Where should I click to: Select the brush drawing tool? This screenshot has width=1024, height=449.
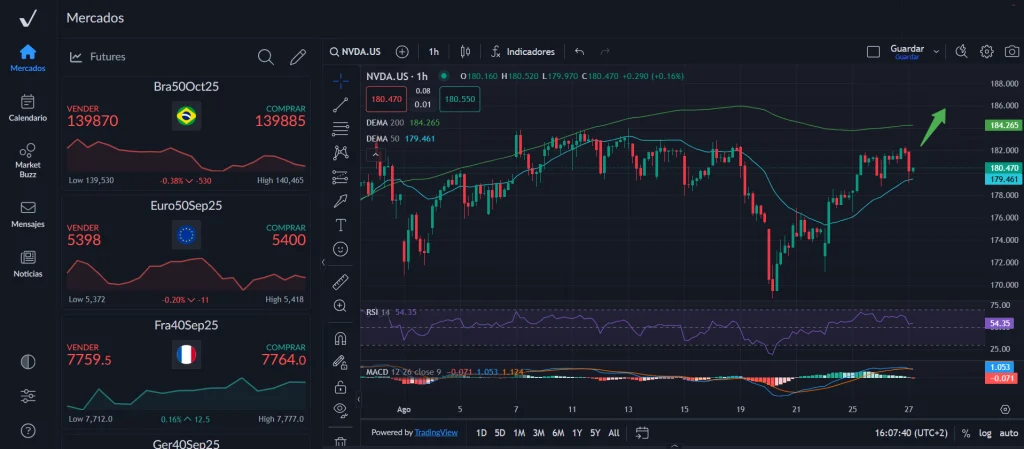point(340,200)
